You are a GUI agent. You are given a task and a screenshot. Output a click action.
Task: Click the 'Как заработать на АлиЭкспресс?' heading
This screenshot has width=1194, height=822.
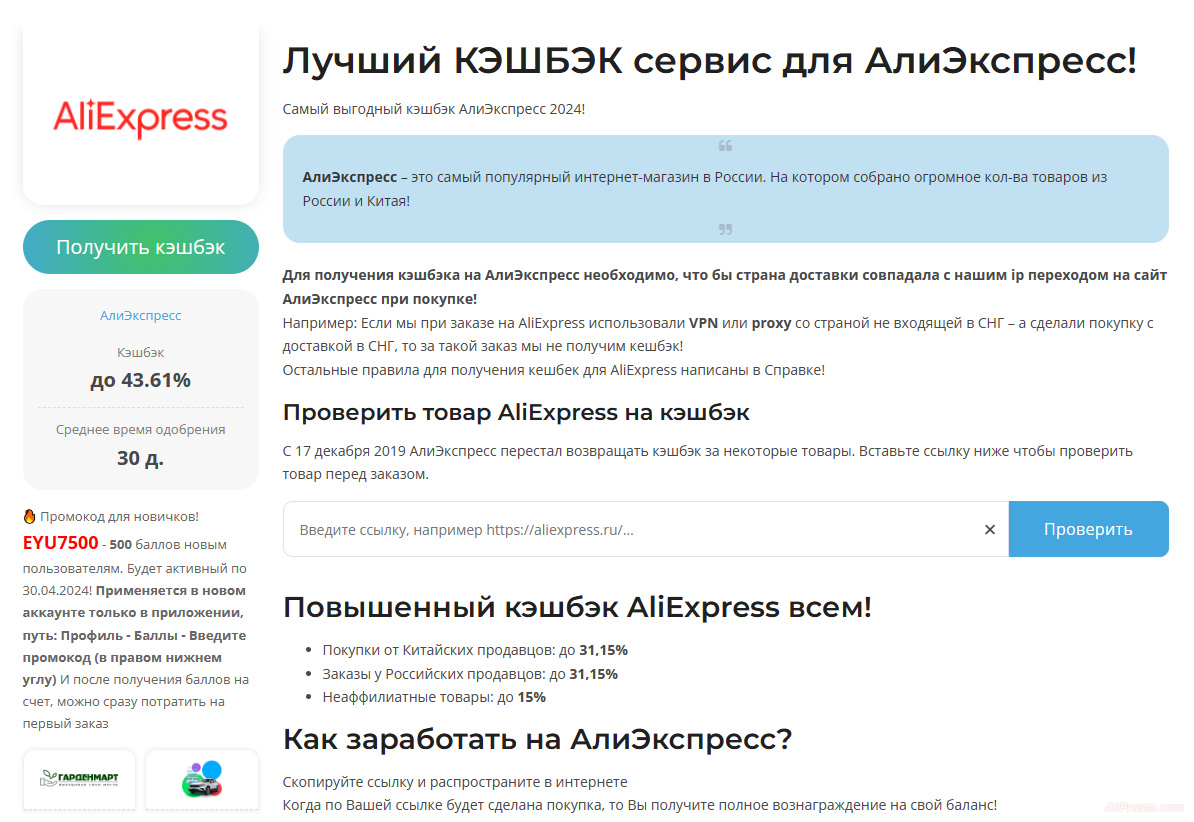pyautogui.click(x=537, y=739)
